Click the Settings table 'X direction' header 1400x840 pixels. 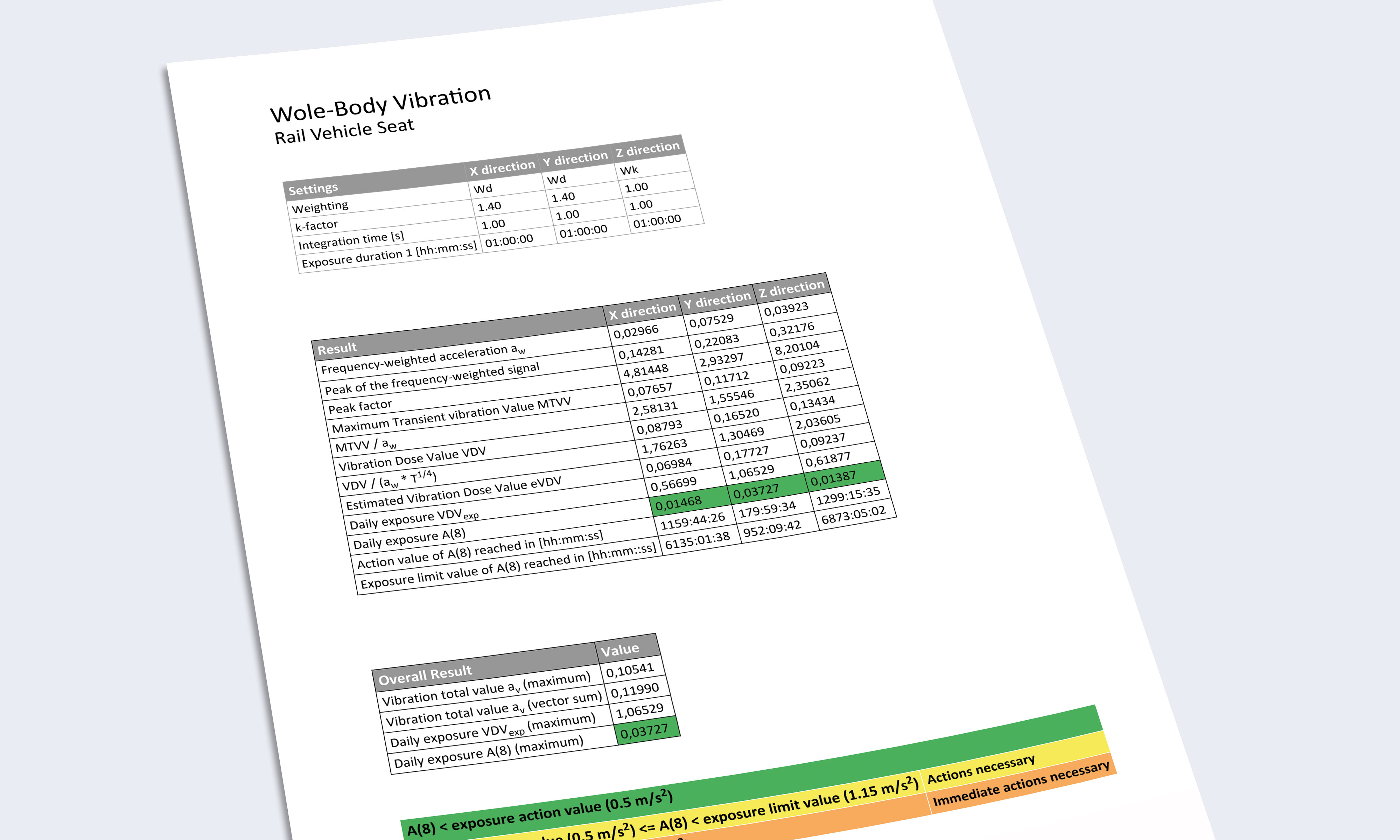tap(502, 168)
